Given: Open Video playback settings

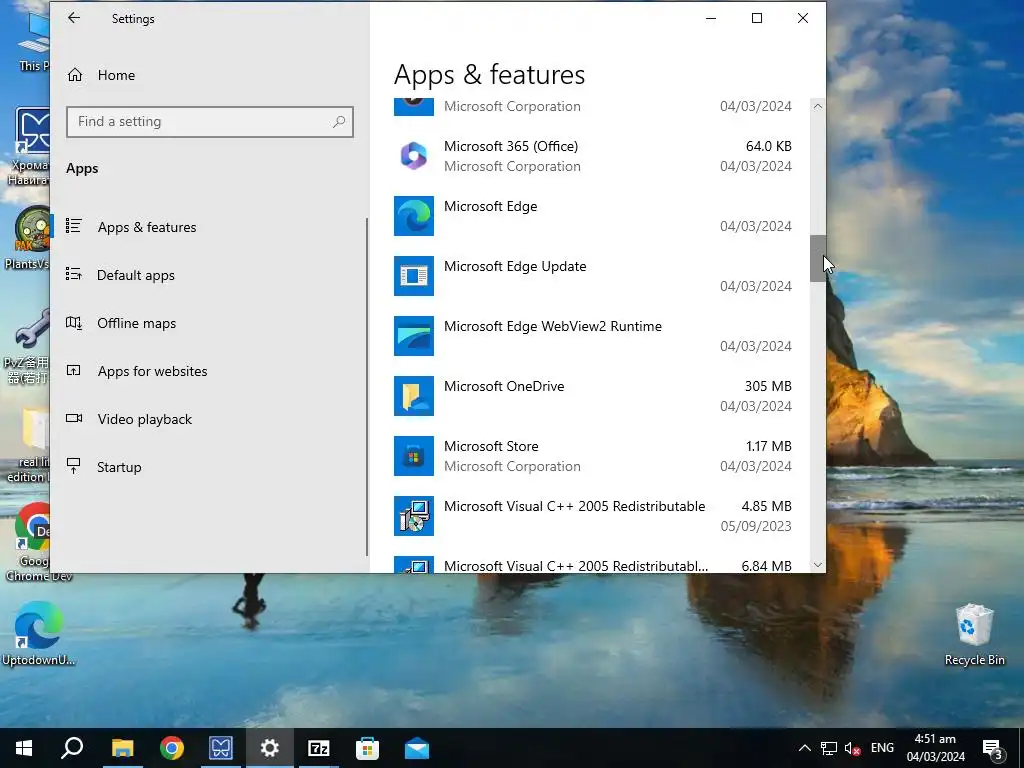Looking at the screenshot, I should tap(144, 419).
